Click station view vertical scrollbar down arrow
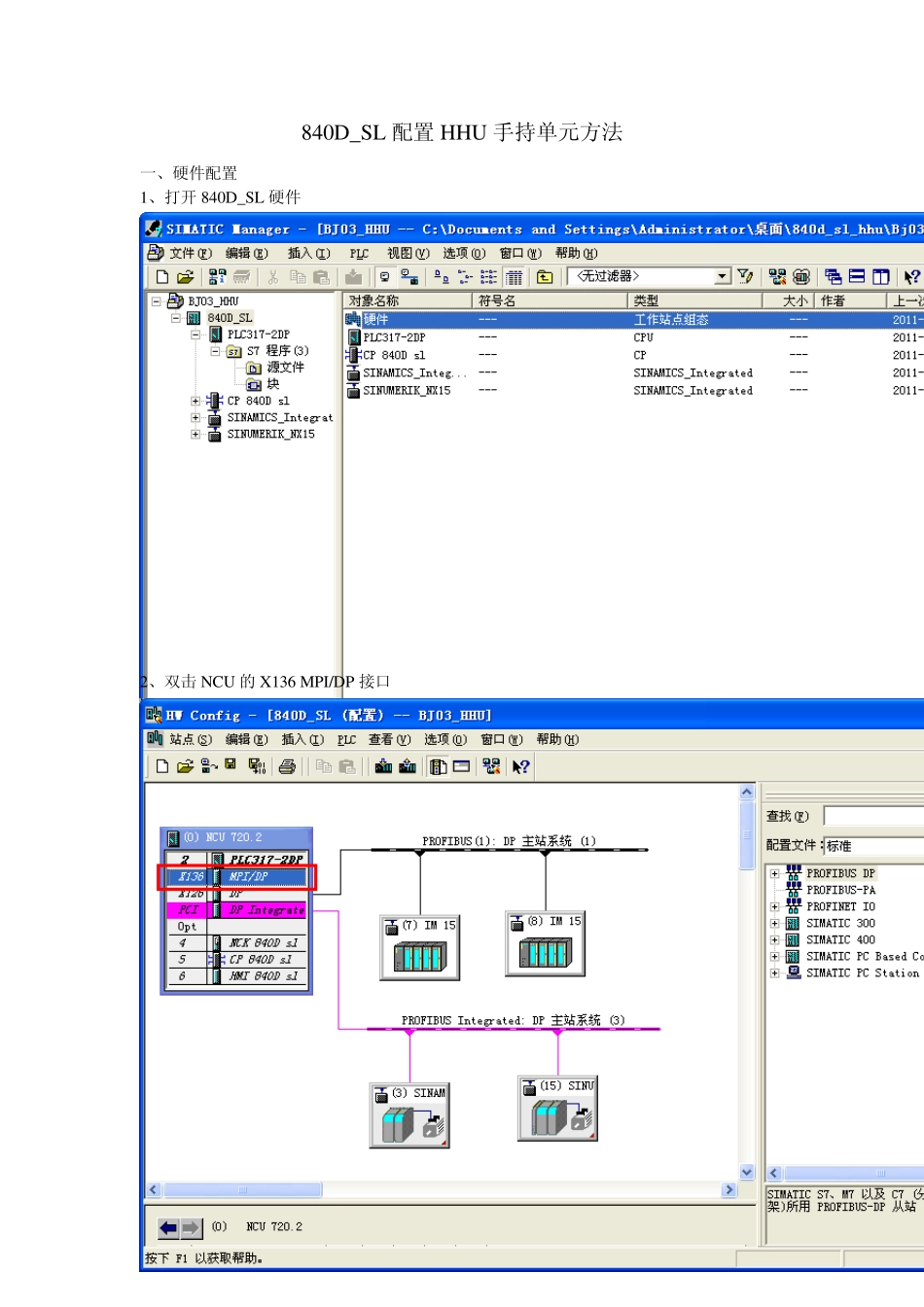This screenshot has width=924, height=1307. pyautogui.click(x=747, y=1173)
